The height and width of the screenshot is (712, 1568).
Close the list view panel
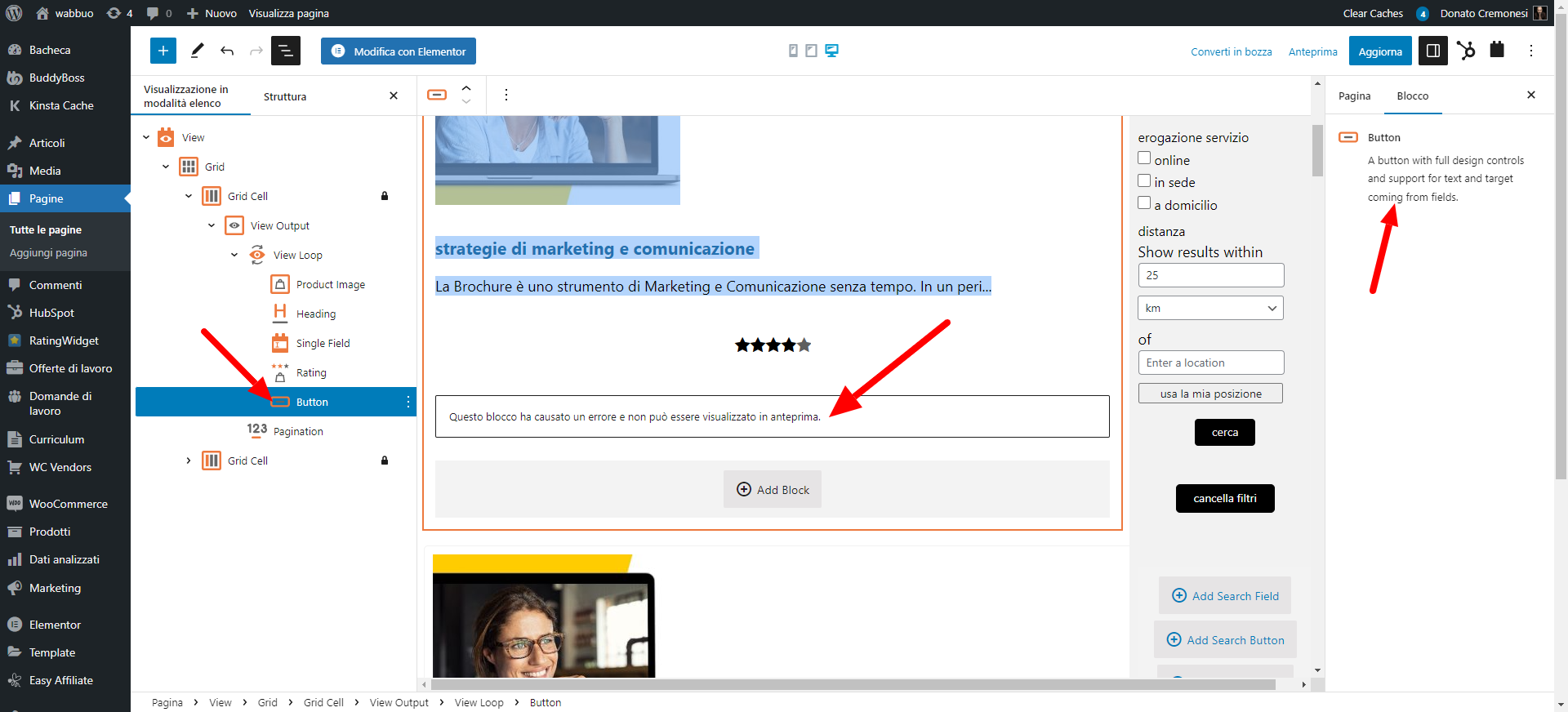pos(394,96)
